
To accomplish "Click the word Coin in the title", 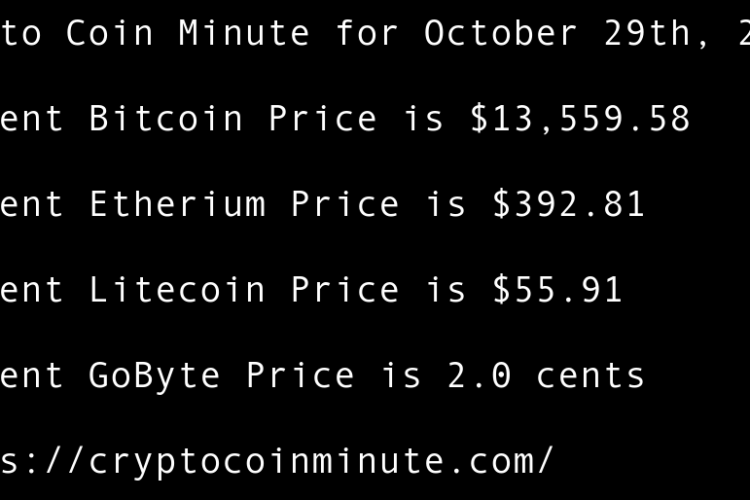I will [110, 33].
